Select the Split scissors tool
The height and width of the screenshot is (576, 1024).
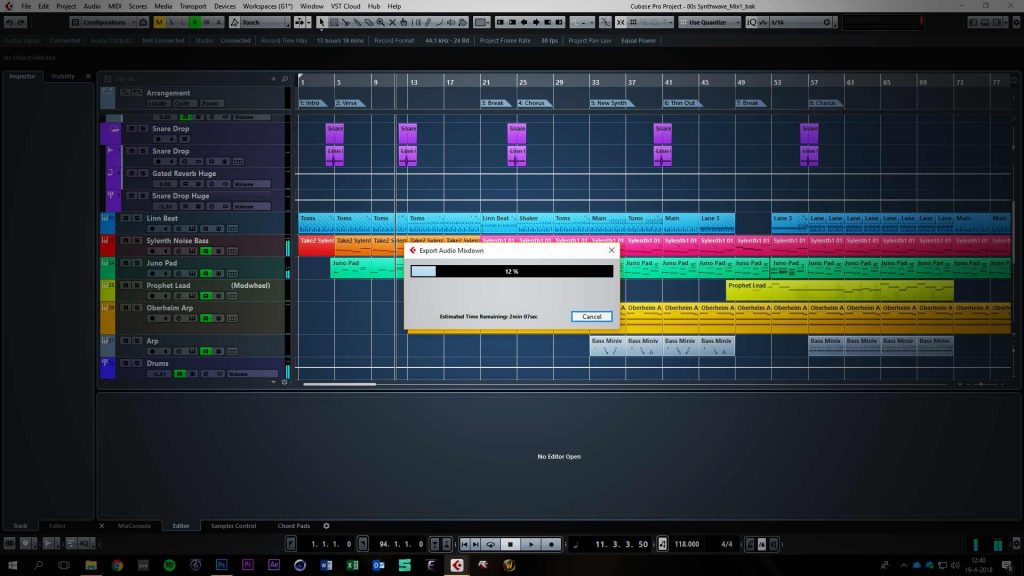[345, 22]
